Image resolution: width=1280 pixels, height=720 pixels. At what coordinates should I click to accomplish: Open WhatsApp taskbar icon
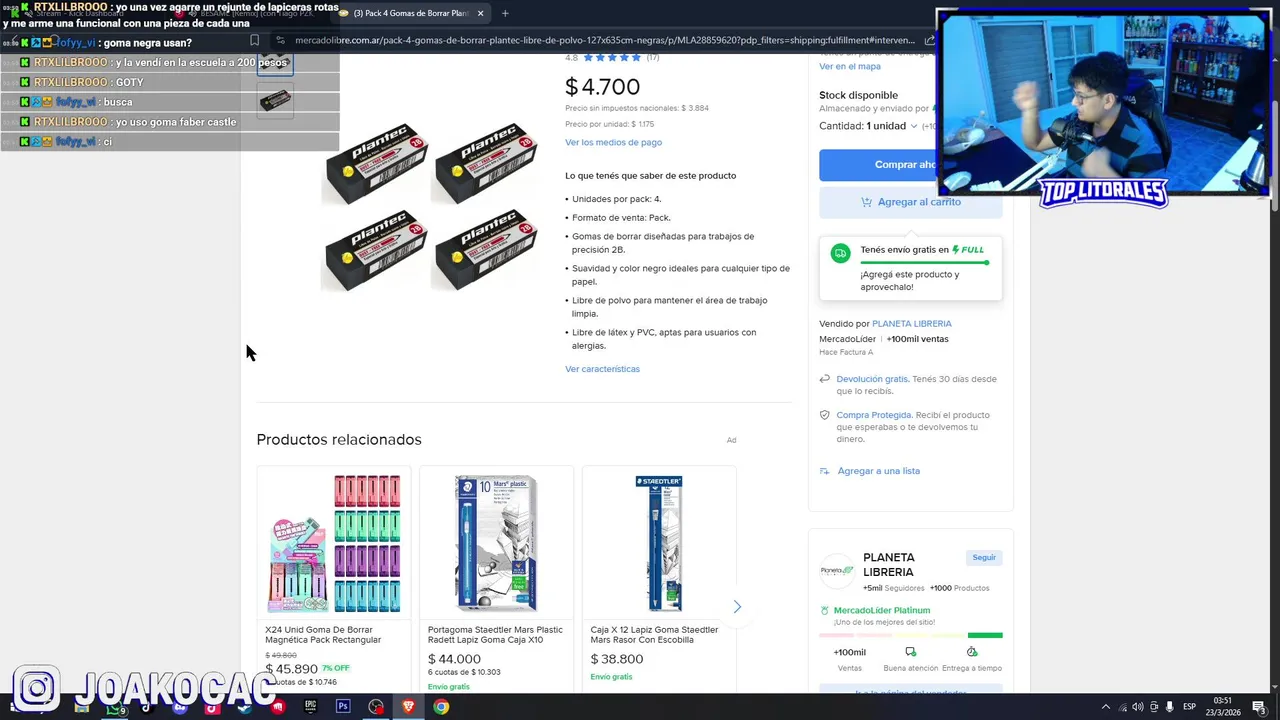tap(115, 708)
